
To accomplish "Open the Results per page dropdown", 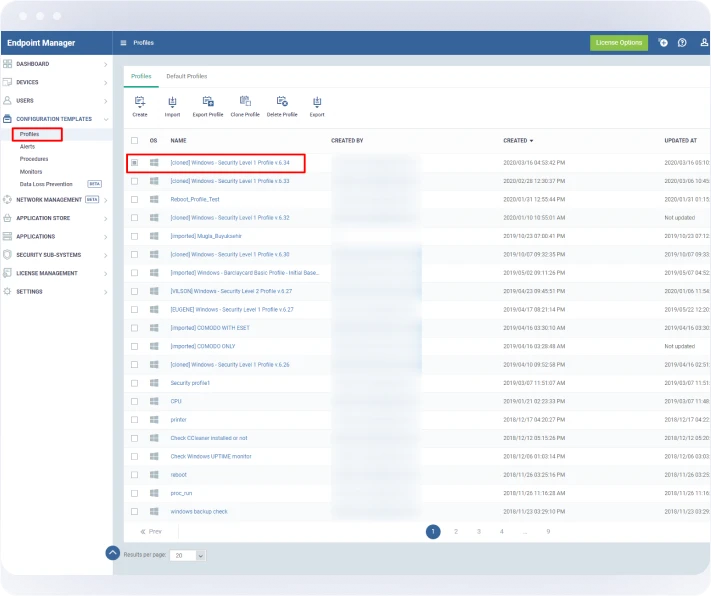I will click(188, 555).
